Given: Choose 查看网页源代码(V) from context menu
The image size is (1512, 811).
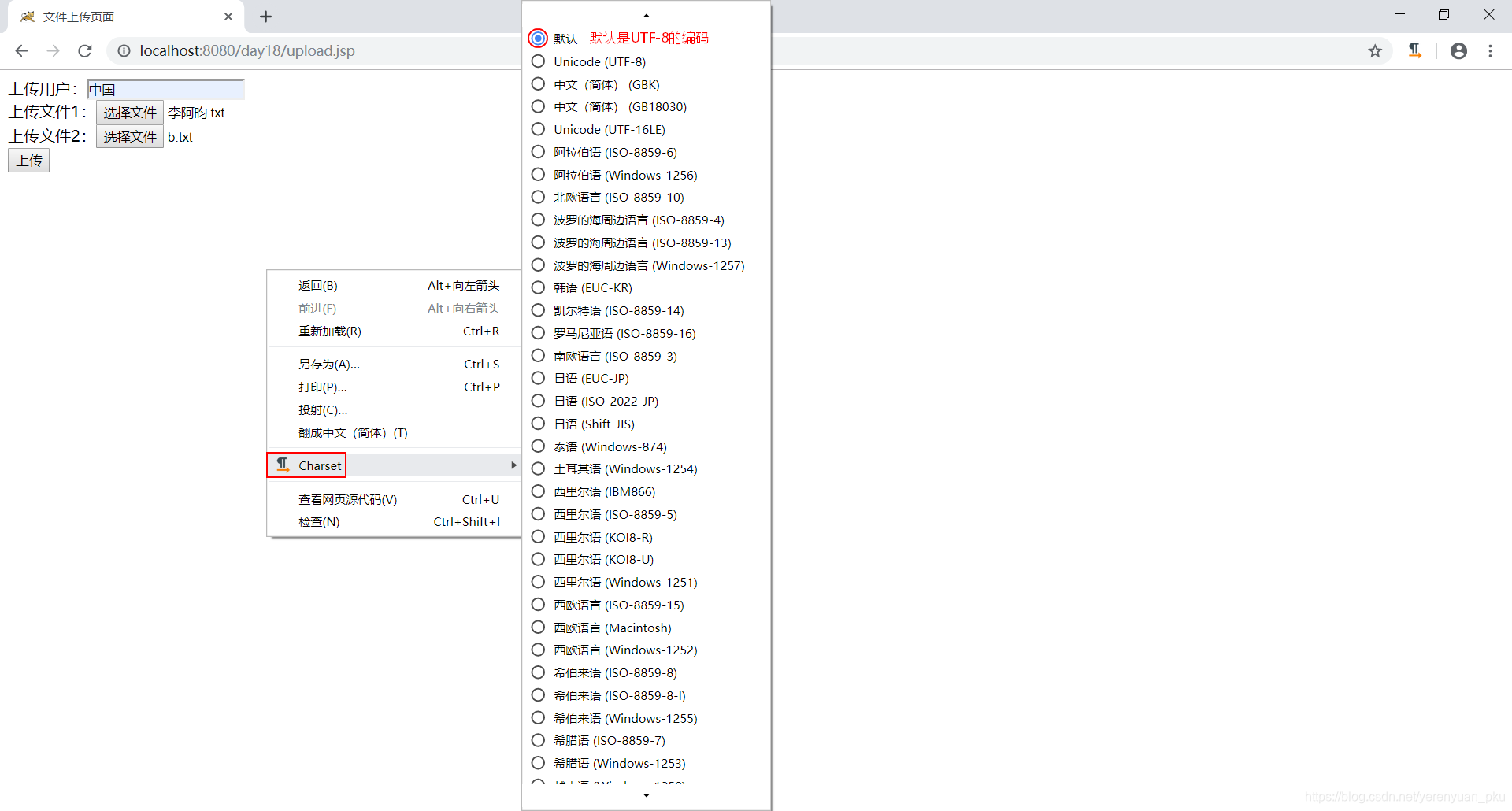Looking at the screenshot, I should (x=395, y=499).
